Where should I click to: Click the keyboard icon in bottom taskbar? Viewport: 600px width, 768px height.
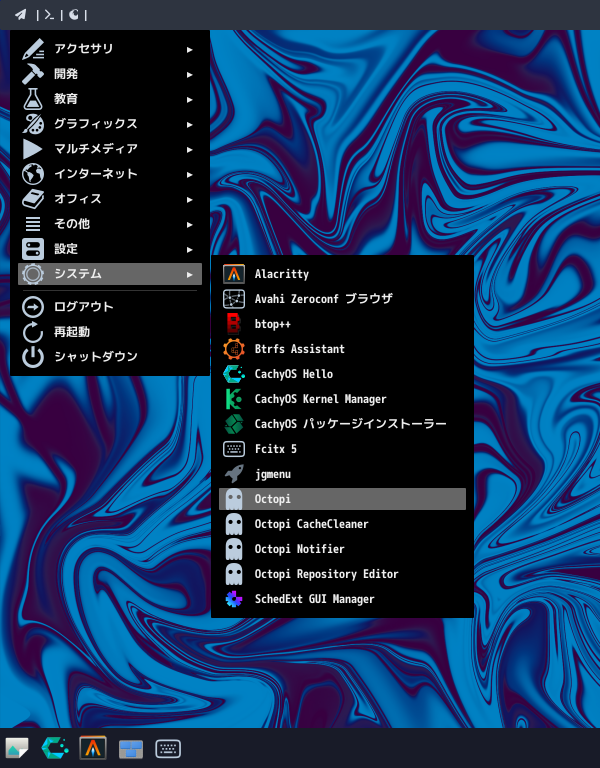168,749
